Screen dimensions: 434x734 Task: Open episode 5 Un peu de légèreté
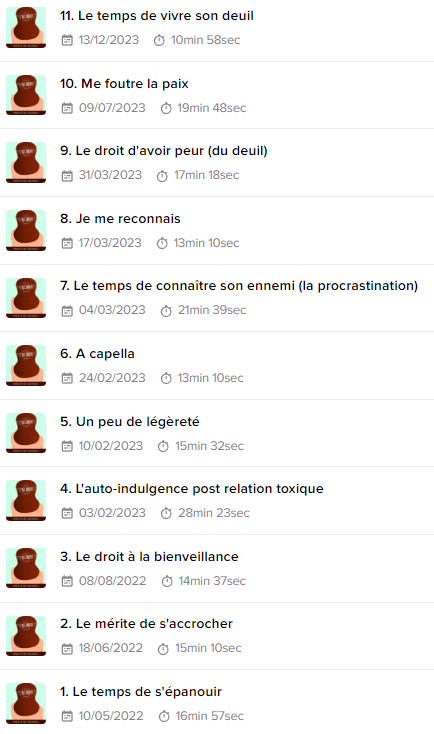click(130, 422)
